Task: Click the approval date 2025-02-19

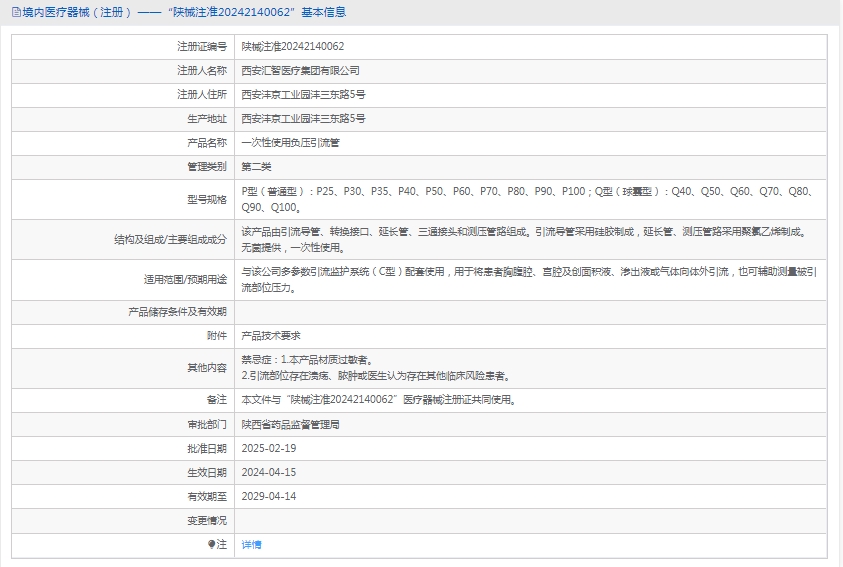Action: click(x=269, y=448)
